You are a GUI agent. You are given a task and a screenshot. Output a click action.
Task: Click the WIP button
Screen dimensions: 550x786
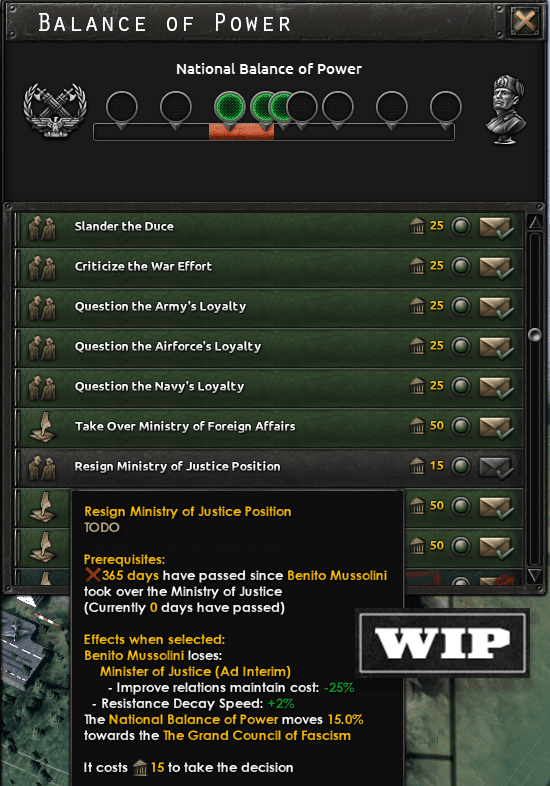442,643
